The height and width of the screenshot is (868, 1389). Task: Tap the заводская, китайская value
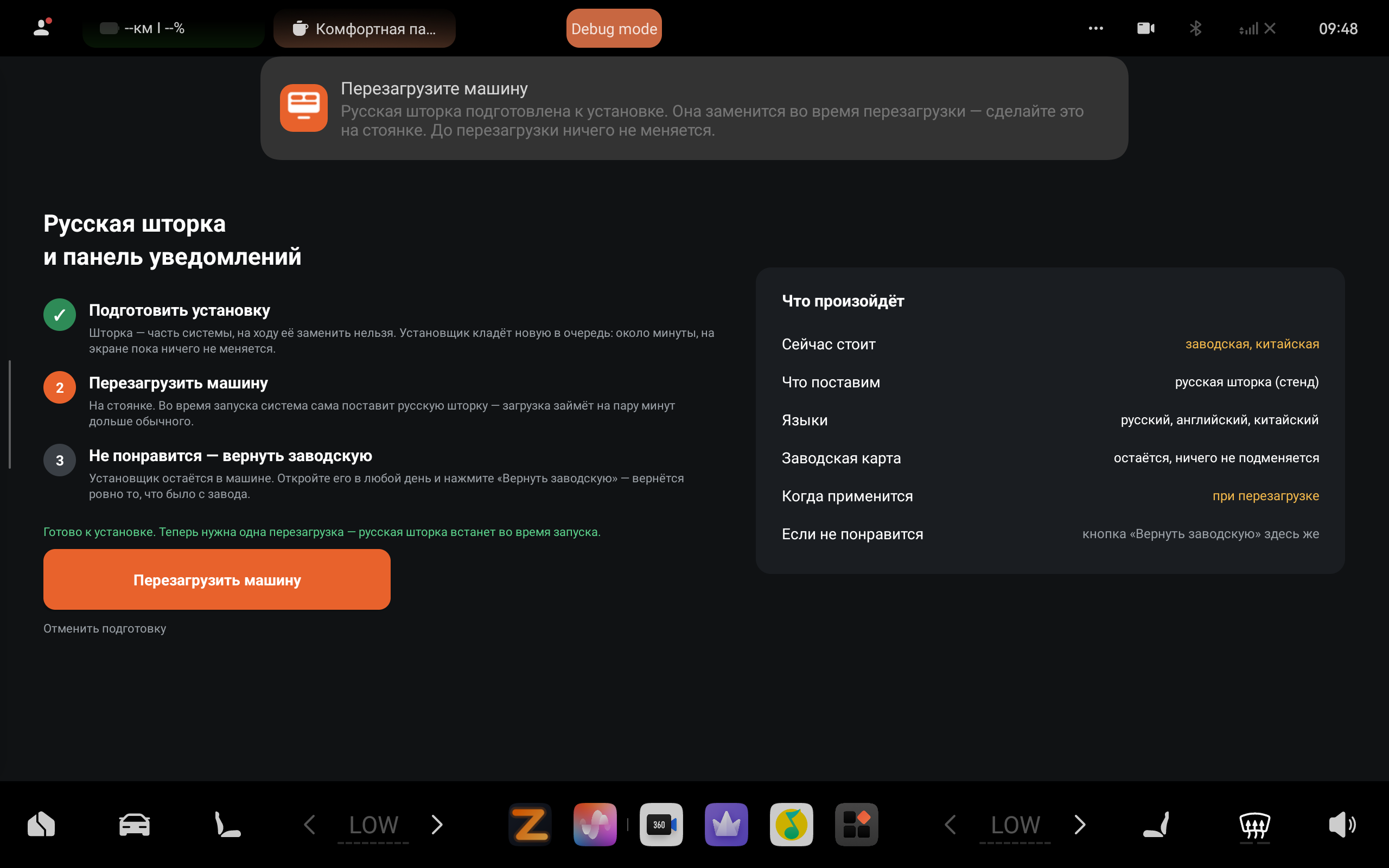tap(1252, 344)
